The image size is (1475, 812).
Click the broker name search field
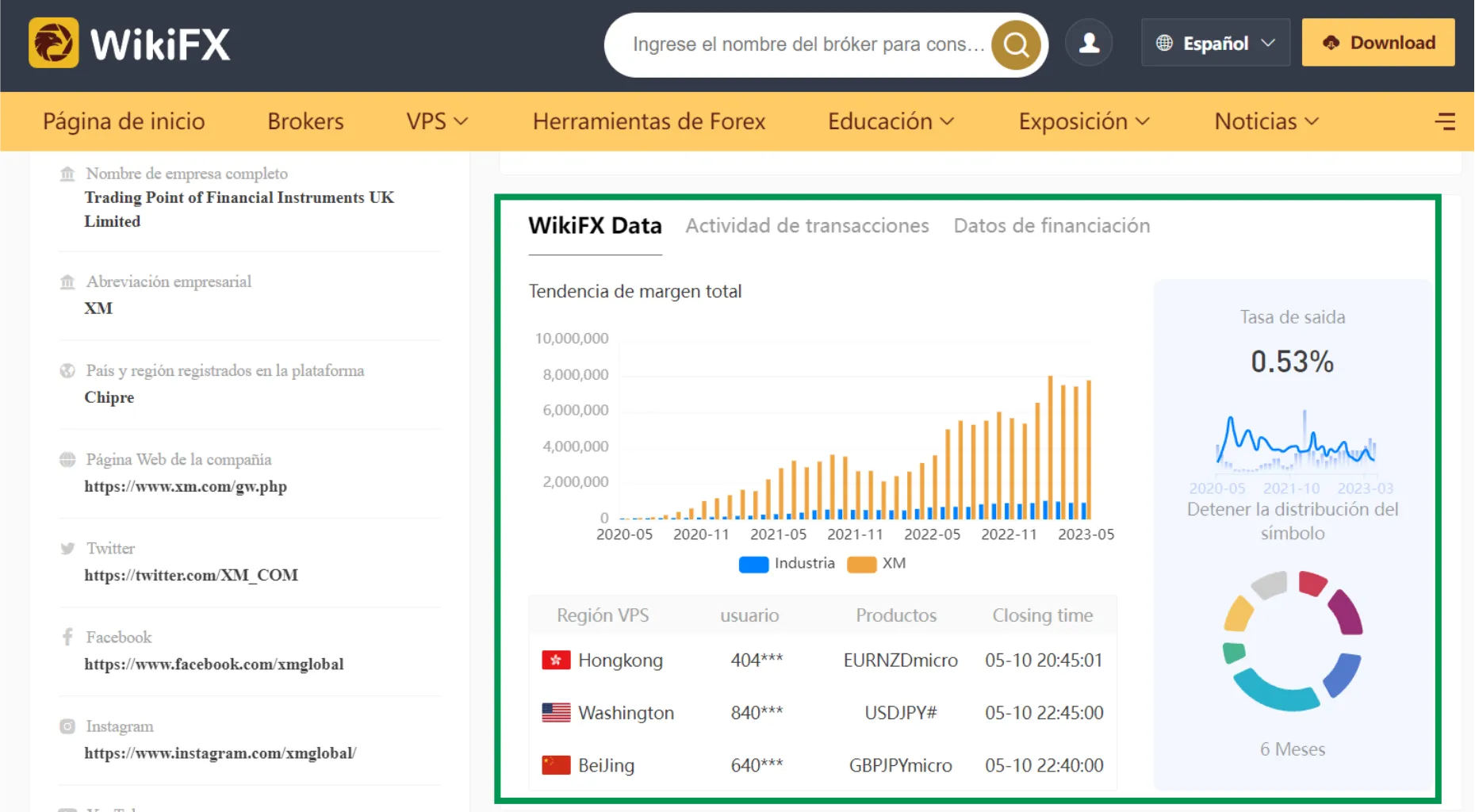pyautogui.click(x=809, y=44)
